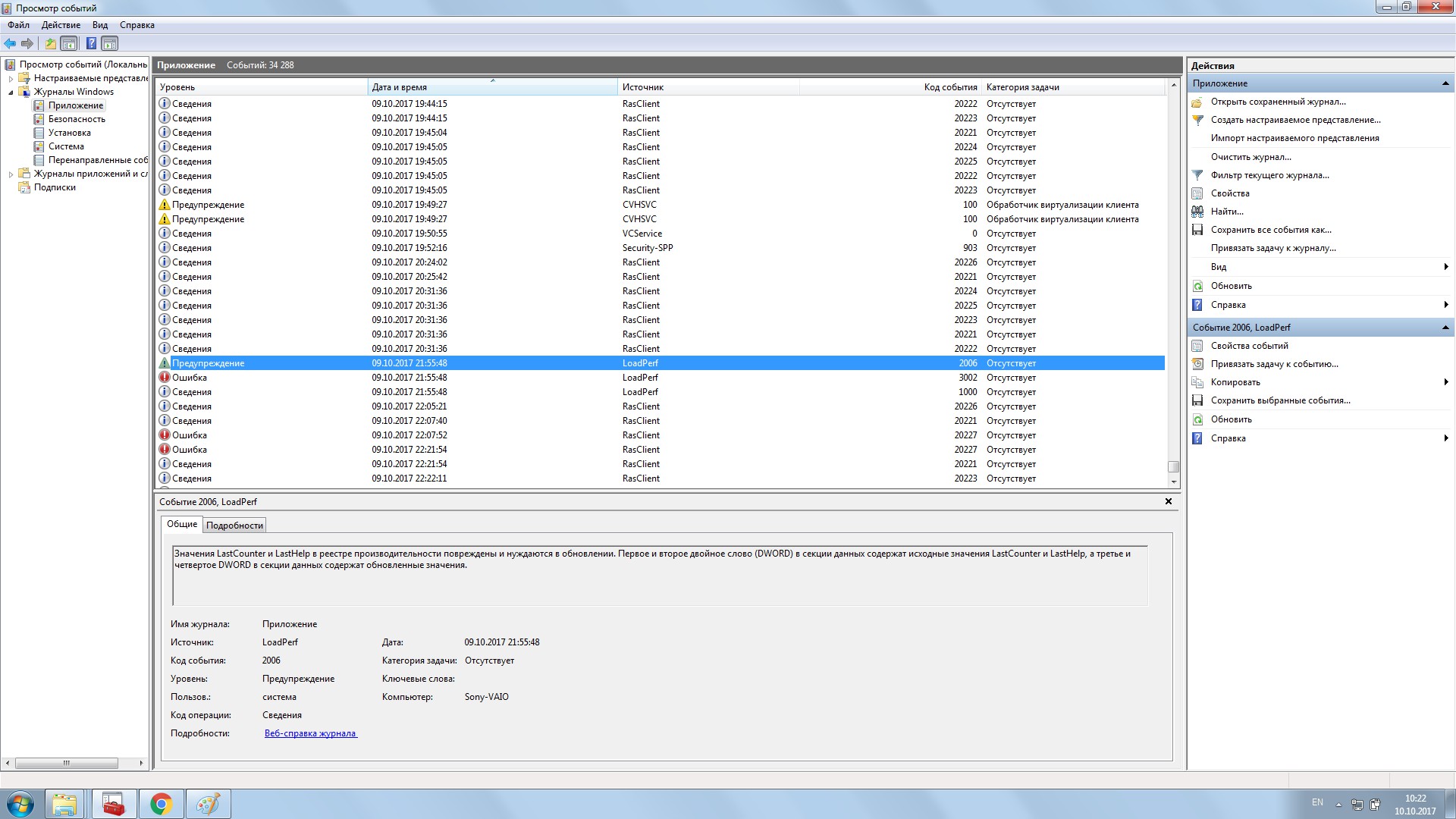Collapse the Журналы Windows tree node
1456x819 pixels.
(x=11, y=92)
